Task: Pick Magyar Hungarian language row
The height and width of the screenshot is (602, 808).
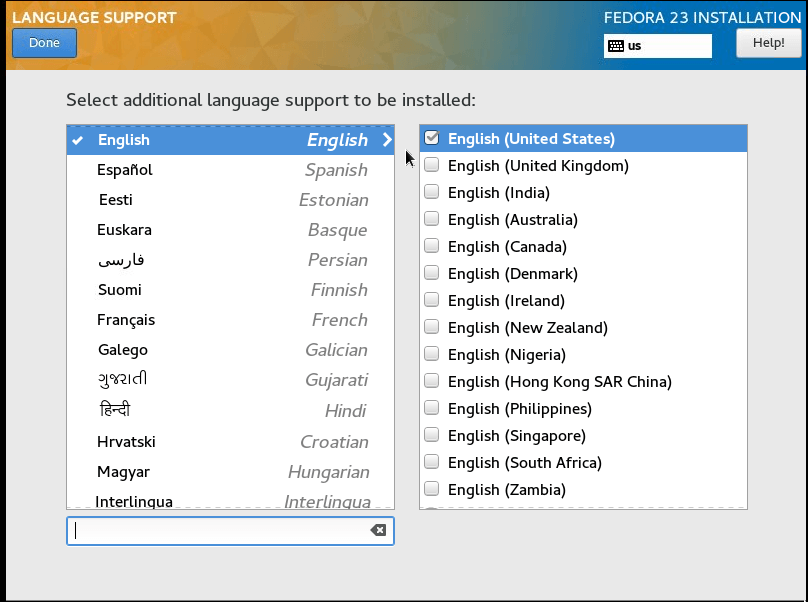Action: 230,472
